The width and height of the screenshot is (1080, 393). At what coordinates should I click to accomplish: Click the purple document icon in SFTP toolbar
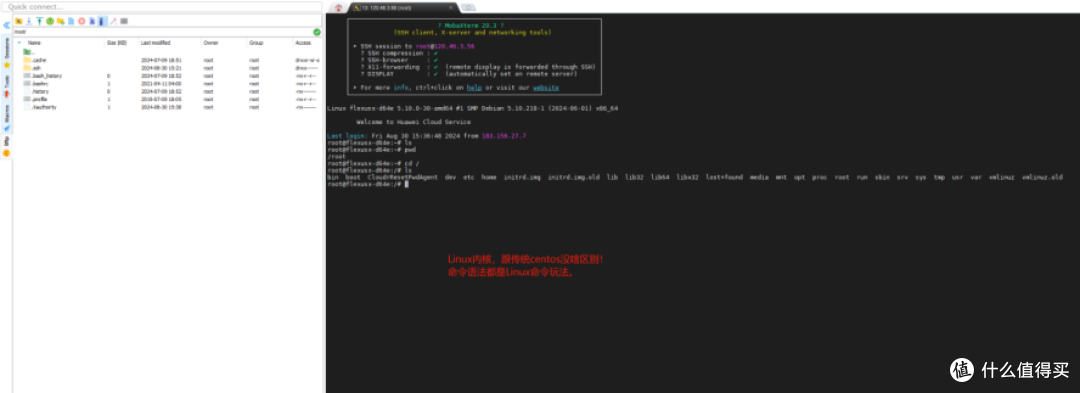[92, 21]
